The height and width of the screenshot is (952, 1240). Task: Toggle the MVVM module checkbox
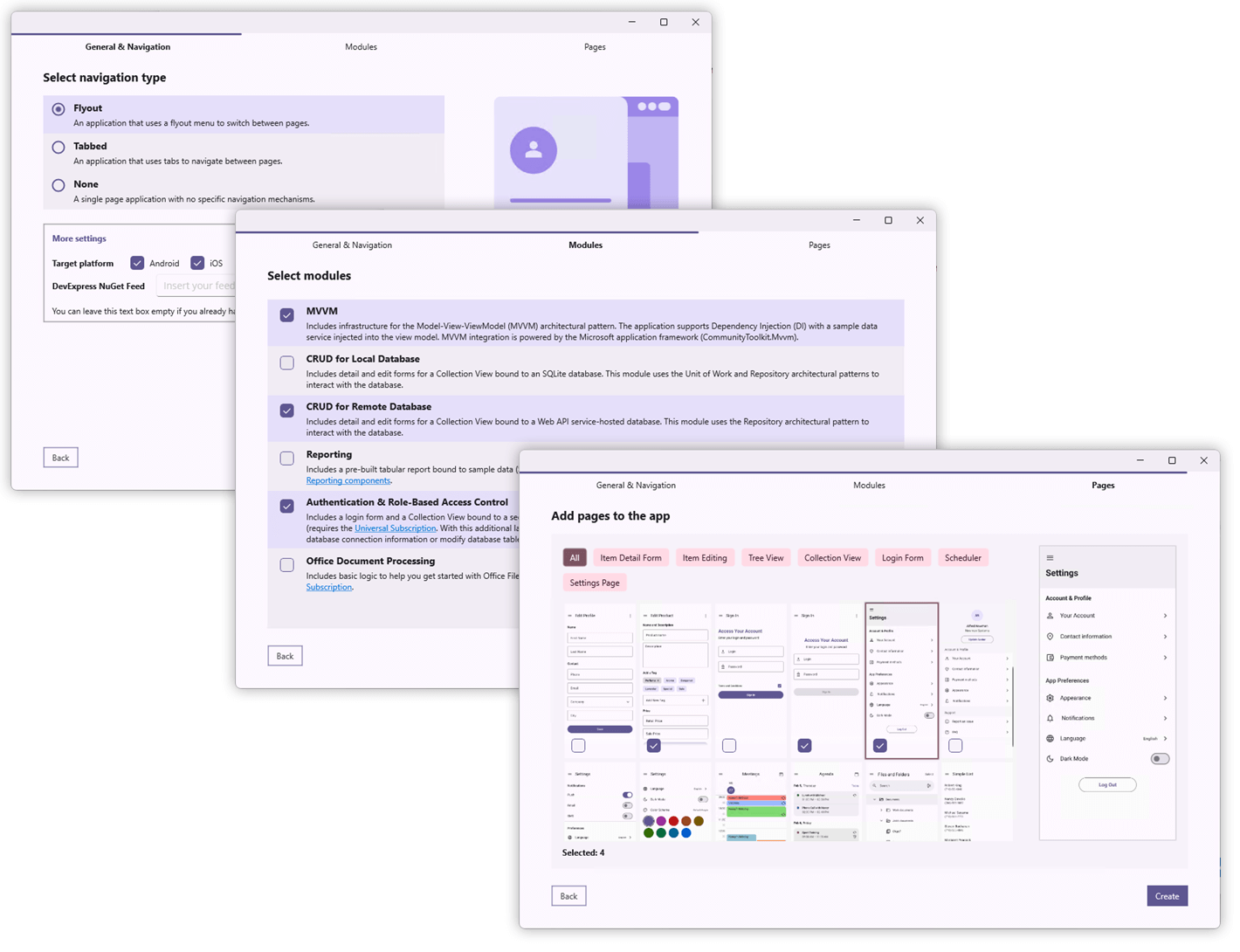coord(287,315)
